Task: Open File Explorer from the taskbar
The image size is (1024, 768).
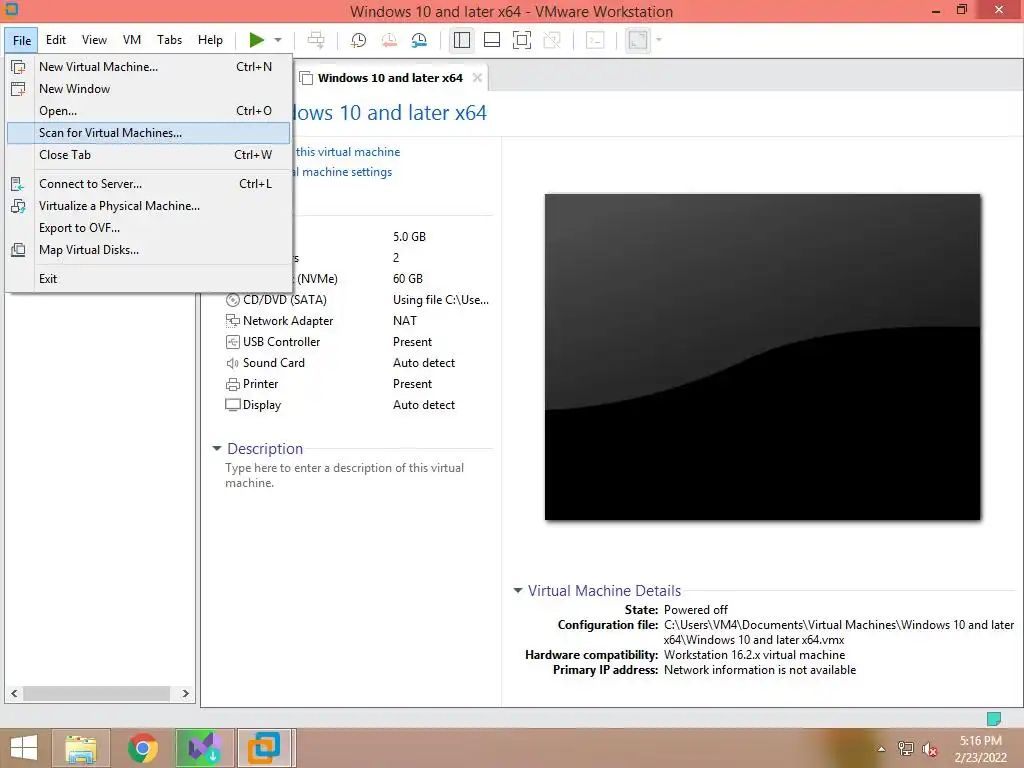Action: point(80,748)
